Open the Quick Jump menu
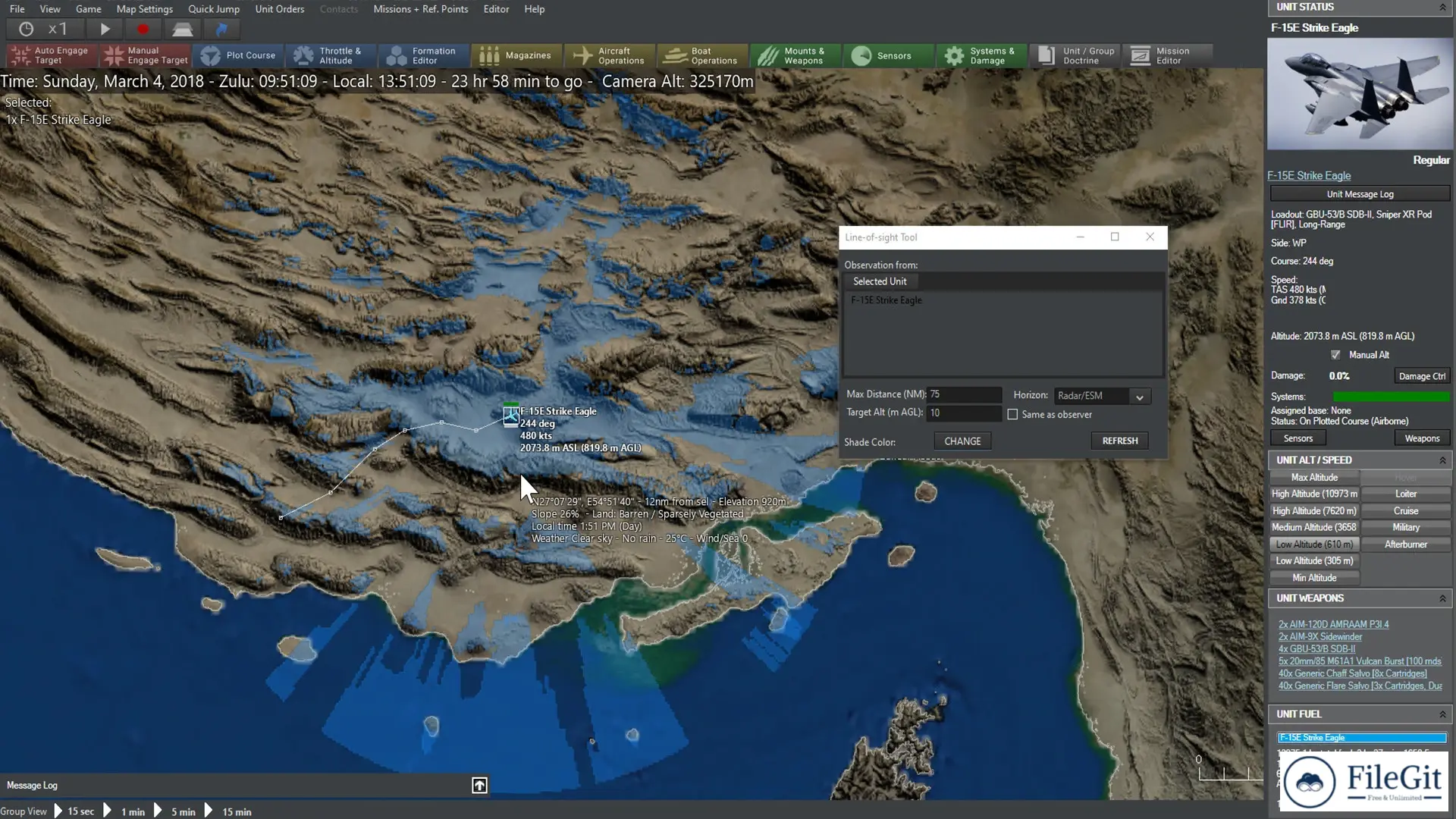The height and width of the screenshot is (819, 1456). (x=214, y=9)
